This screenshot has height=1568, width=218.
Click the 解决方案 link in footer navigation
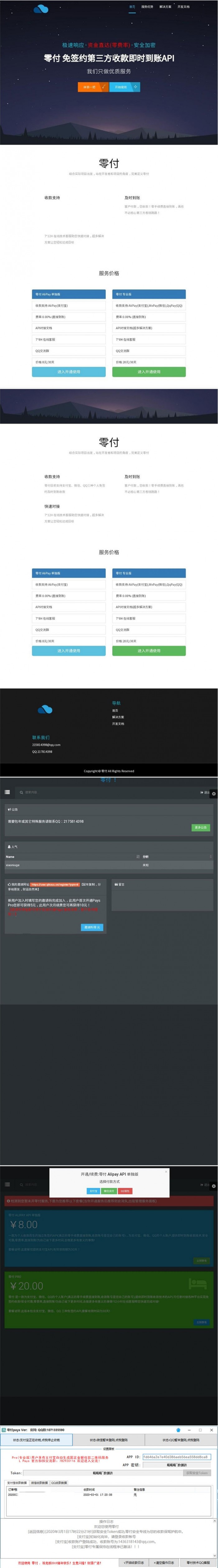(x=118, y=717)
